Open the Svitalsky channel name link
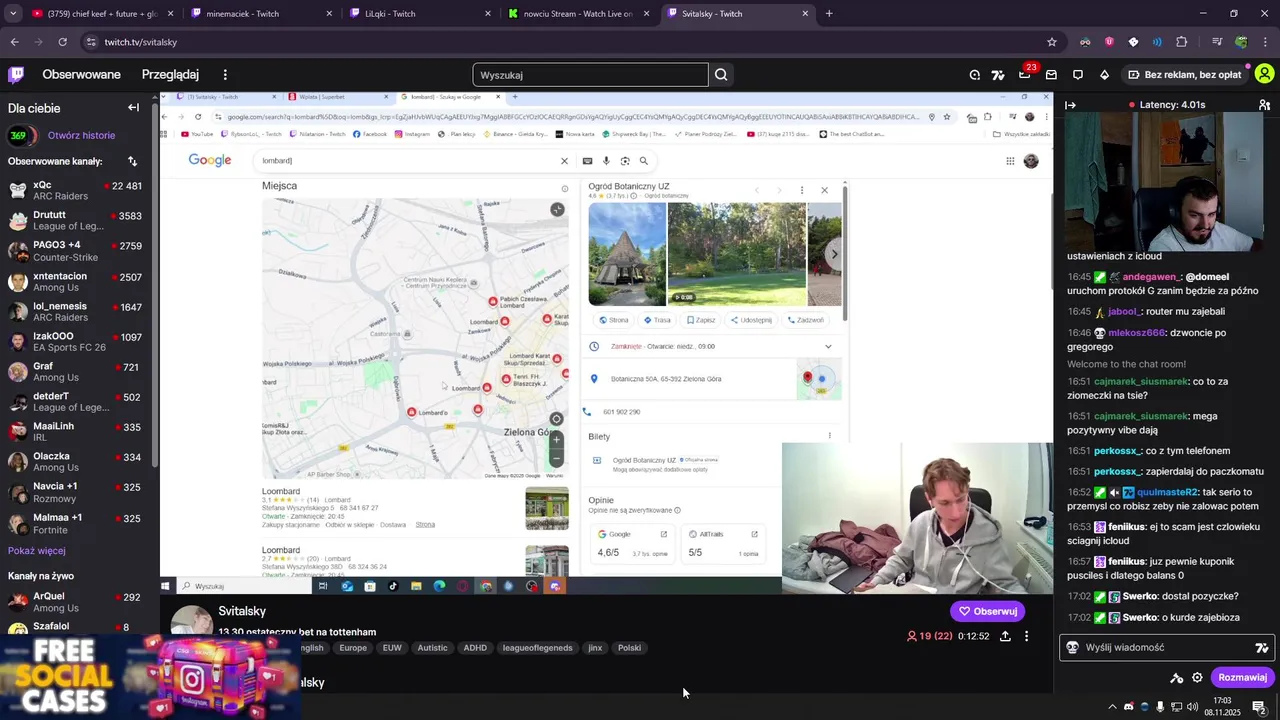The image size is (1280, 720). (242, 611)
